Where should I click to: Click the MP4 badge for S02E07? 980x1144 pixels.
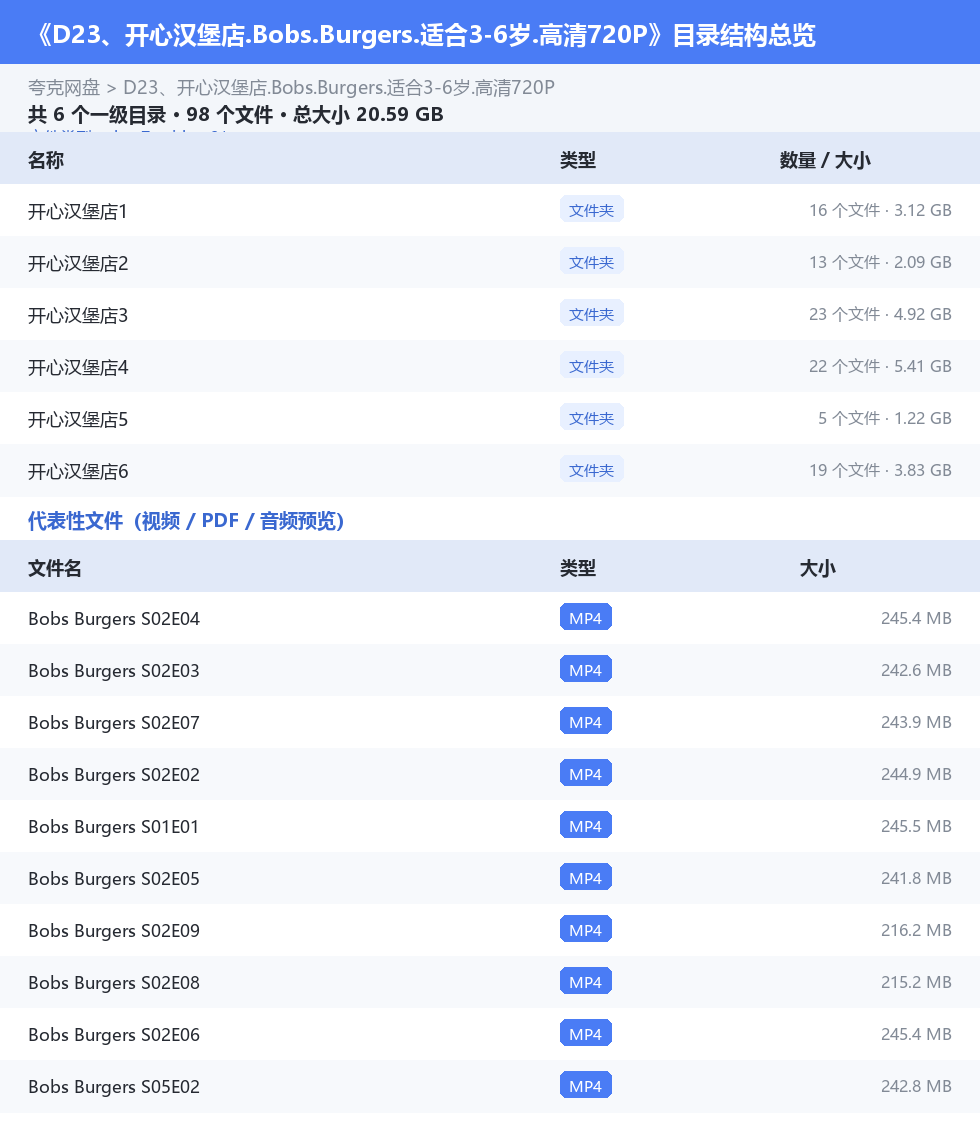[x=585, y=722]
